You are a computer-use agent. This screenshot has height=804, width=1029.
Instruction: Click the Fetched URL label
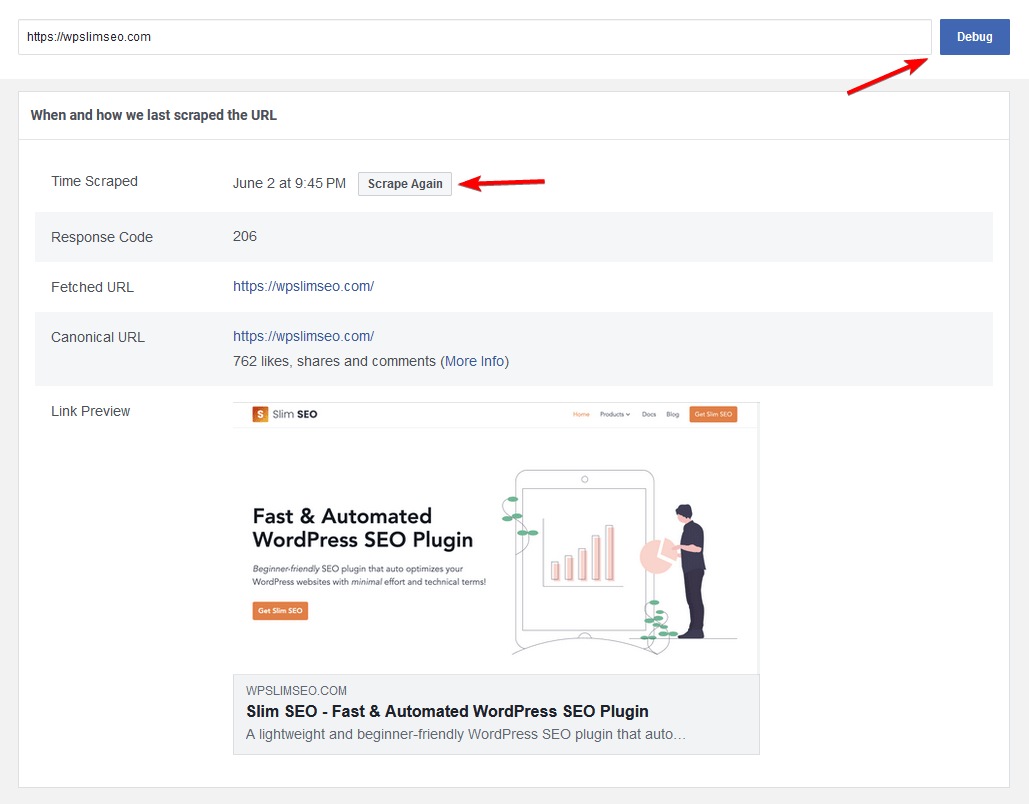tap(93, 287)
